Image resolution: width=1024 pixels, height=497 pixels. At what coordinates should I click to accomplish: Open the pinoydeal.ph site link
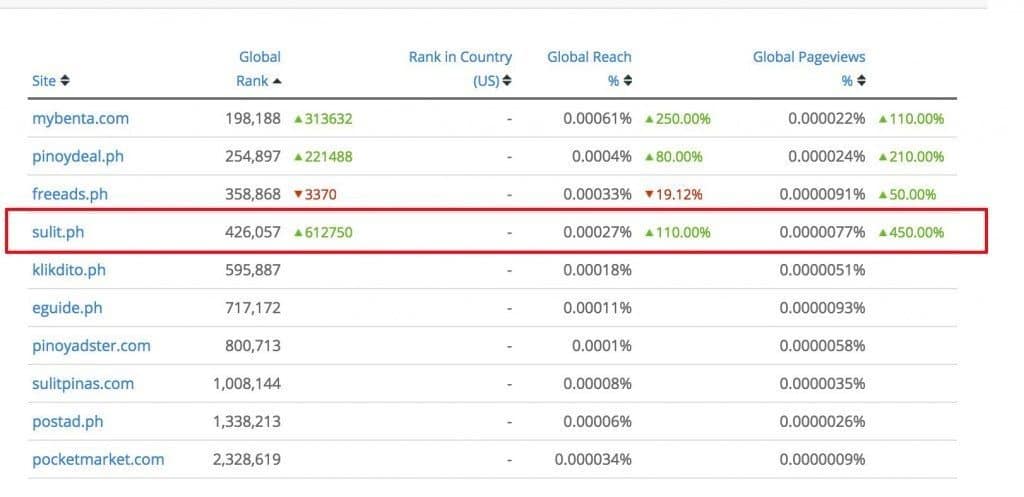click(78, 157)
